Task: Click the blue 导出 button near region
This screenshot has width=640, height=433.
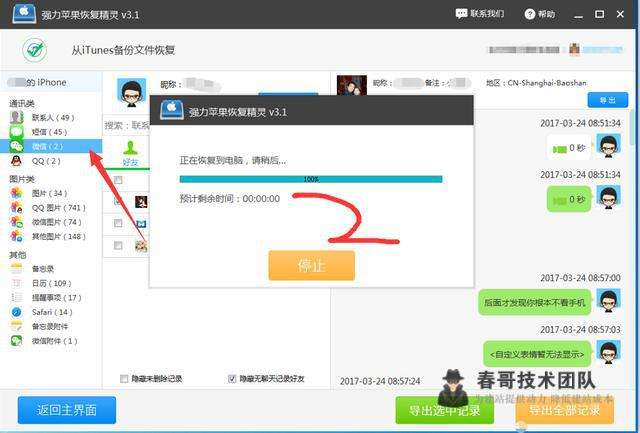Action: pos(608,100)
